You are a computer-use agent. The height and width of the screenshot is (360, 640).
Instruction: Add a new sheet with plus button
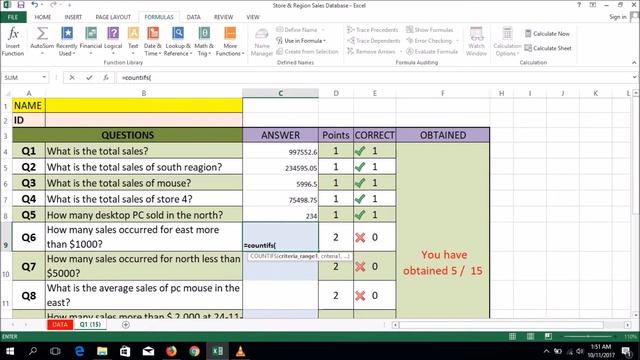[x=126, y=325]
